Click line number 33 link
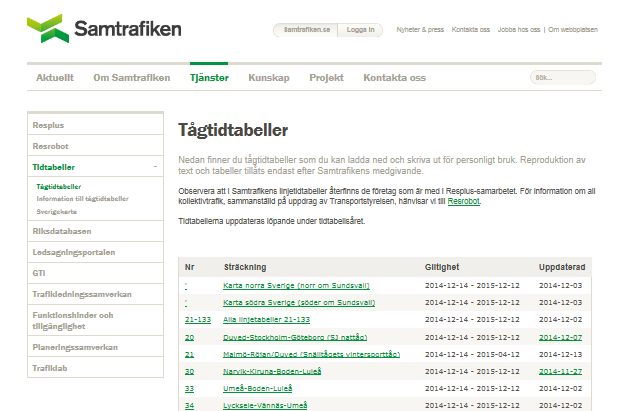625x411 pixels. tap(189, 389)
